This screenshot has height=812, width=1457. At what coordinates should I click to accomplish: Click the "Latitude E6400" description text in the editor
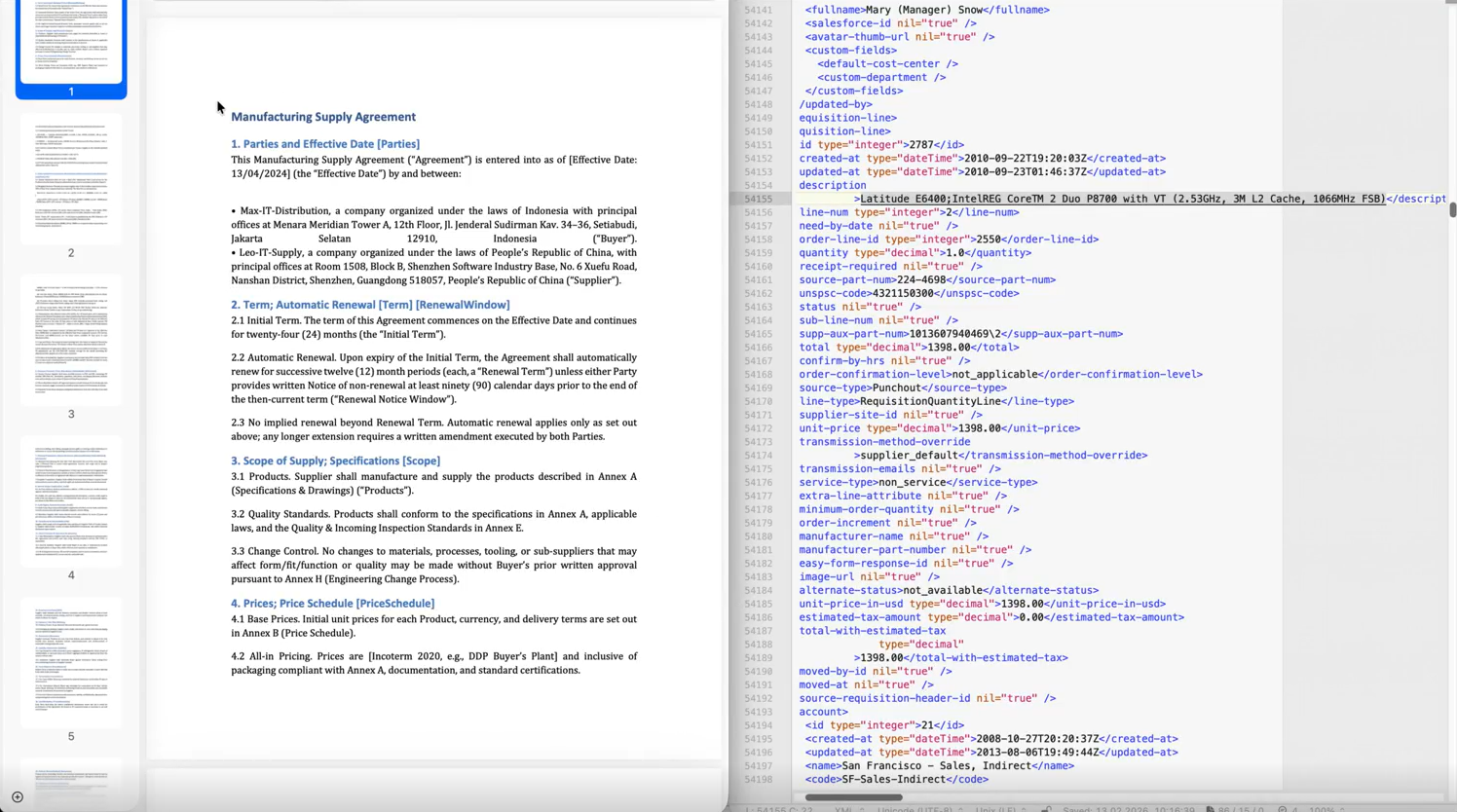(904, 199)
